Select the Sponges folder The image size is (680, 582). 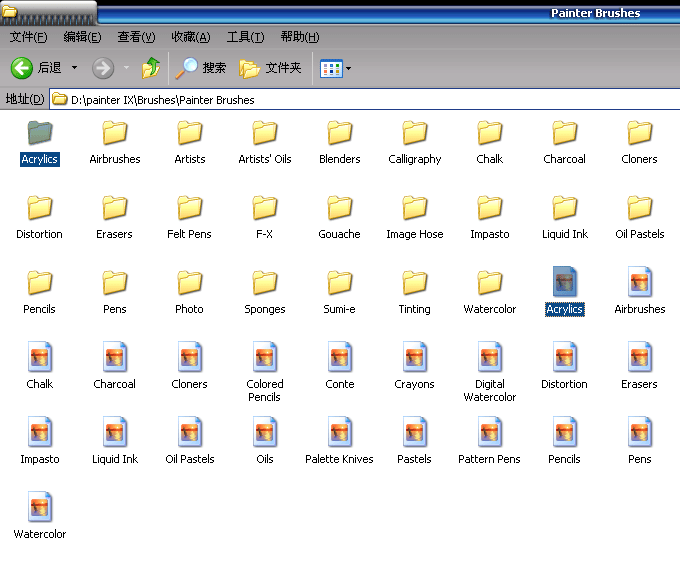pyautogui.click(x=265, y=293)
